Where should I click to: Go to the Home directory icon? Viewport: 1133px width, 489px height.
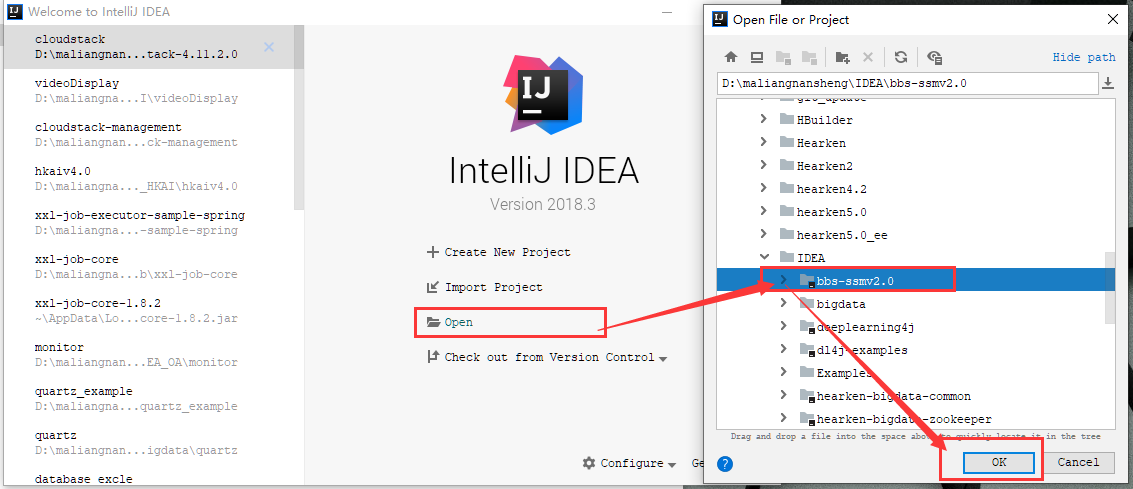point(731,58)
